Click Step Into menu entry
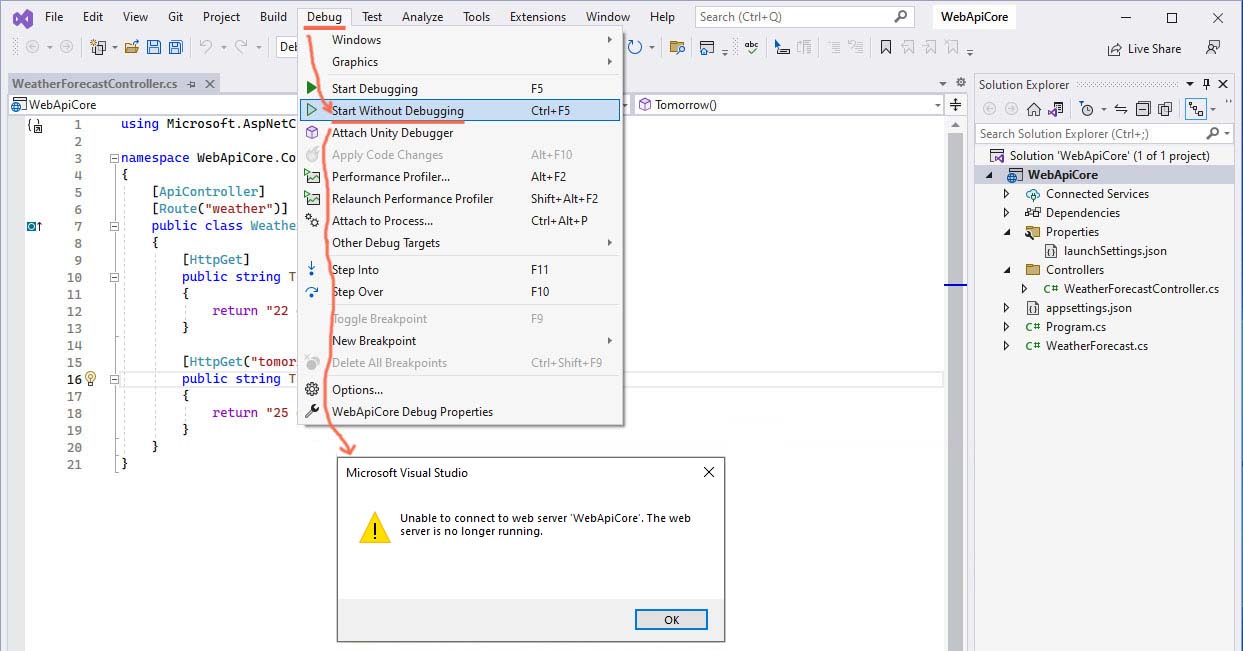This screenshot has width=1243, height=651. (461, 270)
